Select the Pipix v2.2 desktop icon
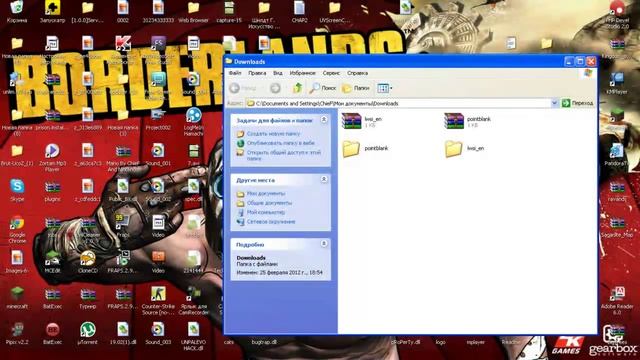Viewport: 640px width, 360px height. pyautogui.click(x=17, y=333)
